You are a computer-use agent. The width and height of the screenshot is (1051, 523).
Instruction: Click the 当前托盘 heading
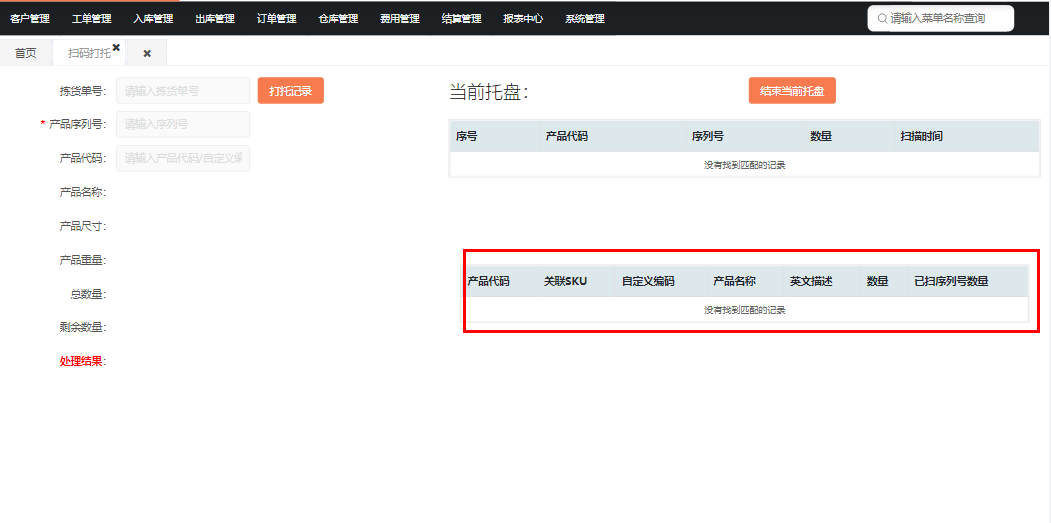[x=489, y=93]
